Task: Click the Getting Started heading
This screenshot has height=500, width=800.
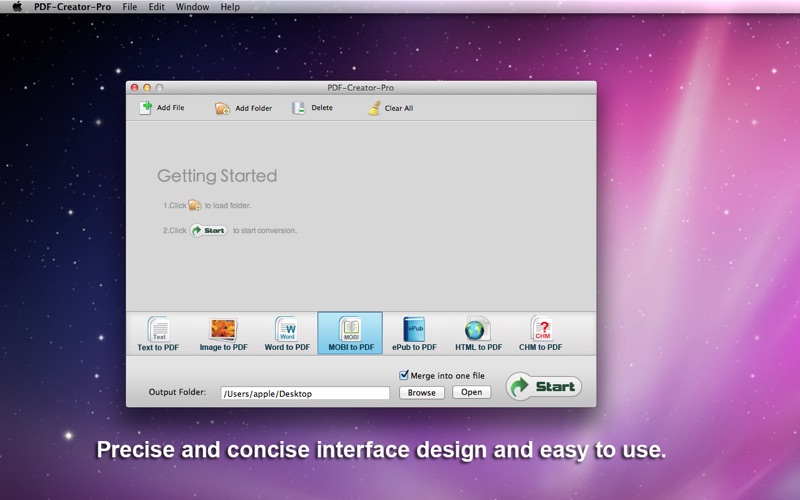Action: 217,176
